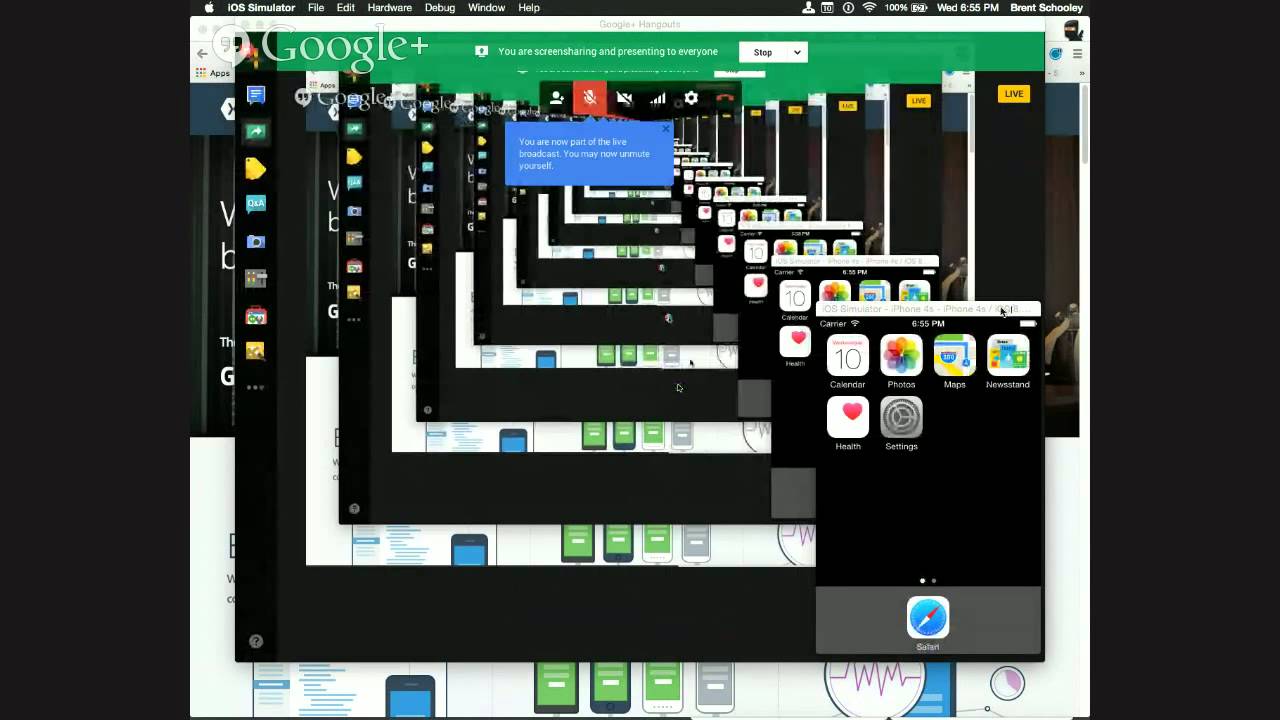Open the Brent Schooley user menu
1280x720 pixels.
point(1046,8)
